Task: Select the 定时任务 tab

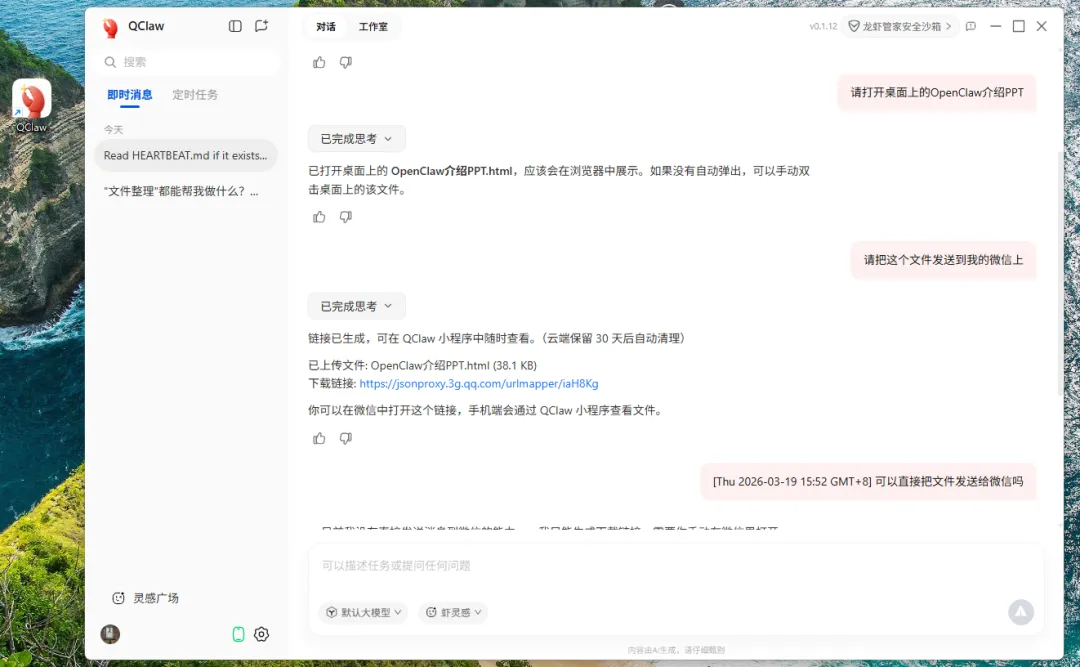Action: pos(195,95)
